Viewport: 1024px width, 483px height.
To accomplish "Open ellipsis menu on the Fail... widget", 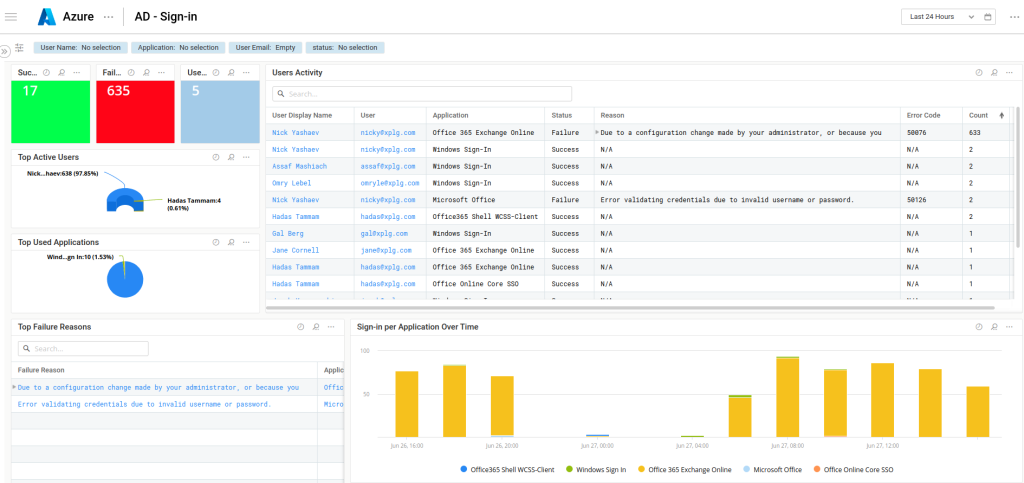I will (x=162, y=72).
